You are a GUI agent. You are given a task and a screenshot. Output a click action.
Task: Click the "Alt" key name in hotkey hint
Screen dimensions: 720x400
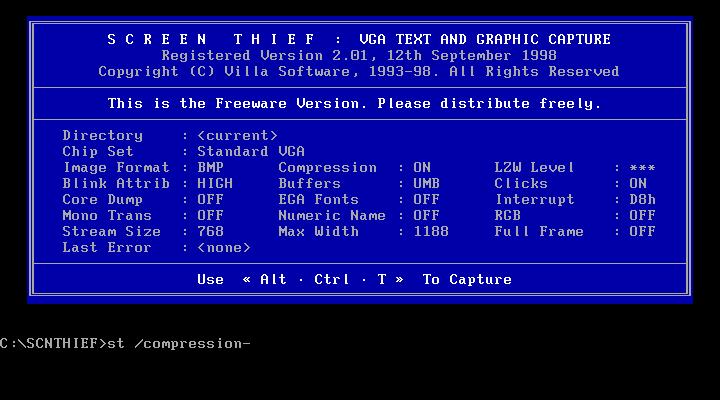[273, 280]
